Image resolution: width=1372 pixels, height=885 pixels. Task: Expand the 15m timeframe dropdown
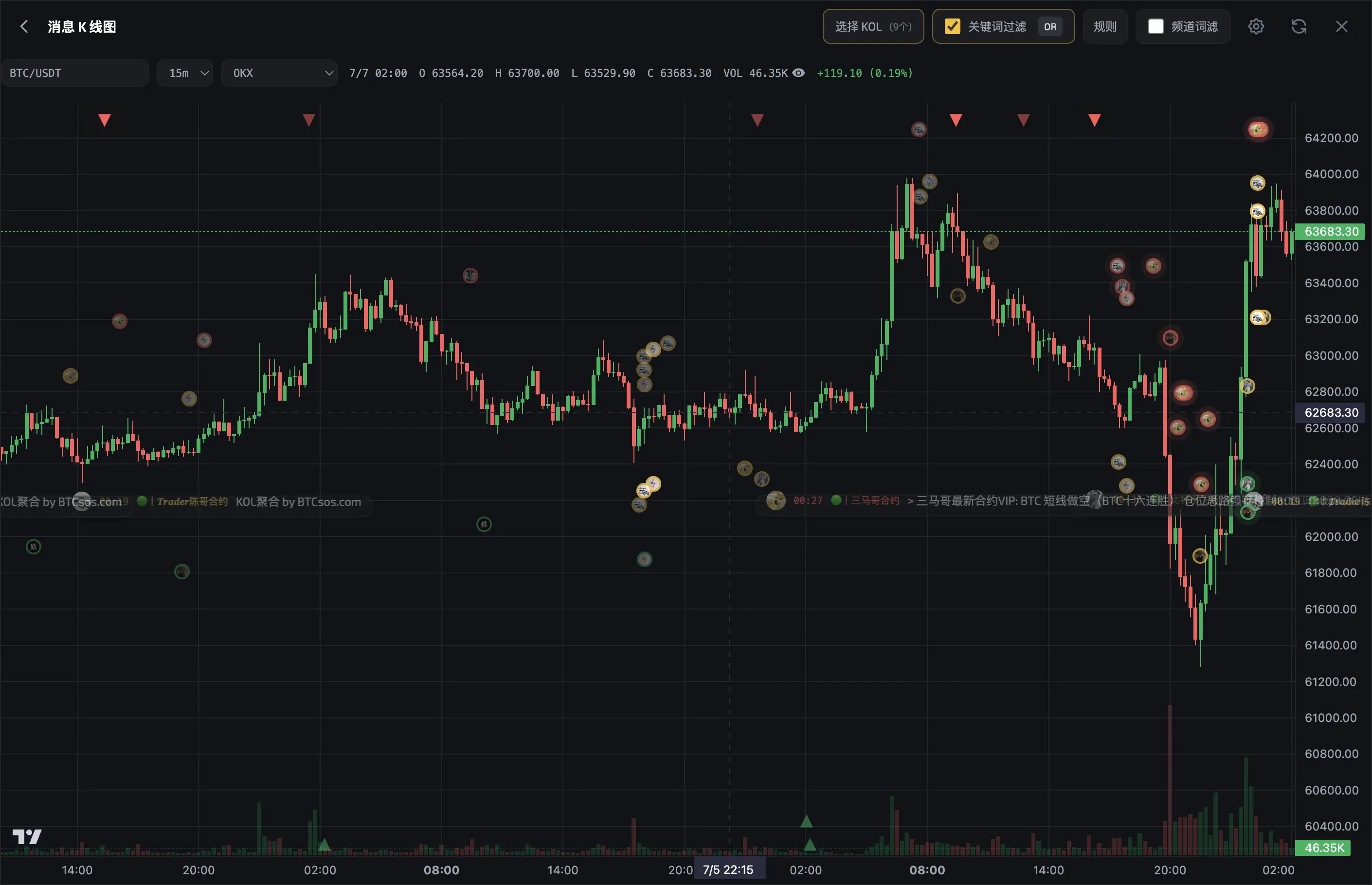[185, 73]
